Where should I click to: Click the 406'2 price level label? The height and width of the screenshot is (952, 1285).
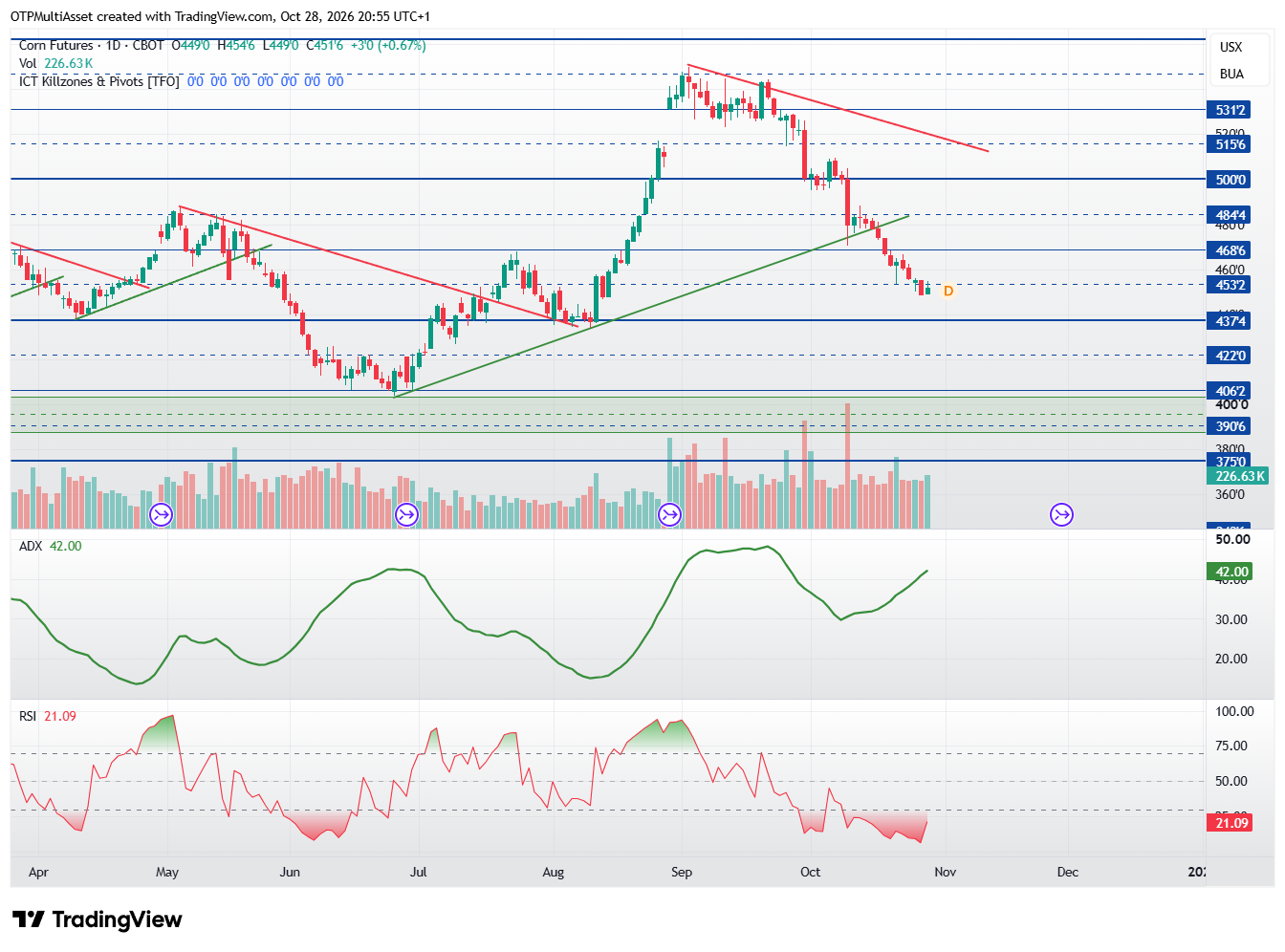click(x=1230, y=391)
